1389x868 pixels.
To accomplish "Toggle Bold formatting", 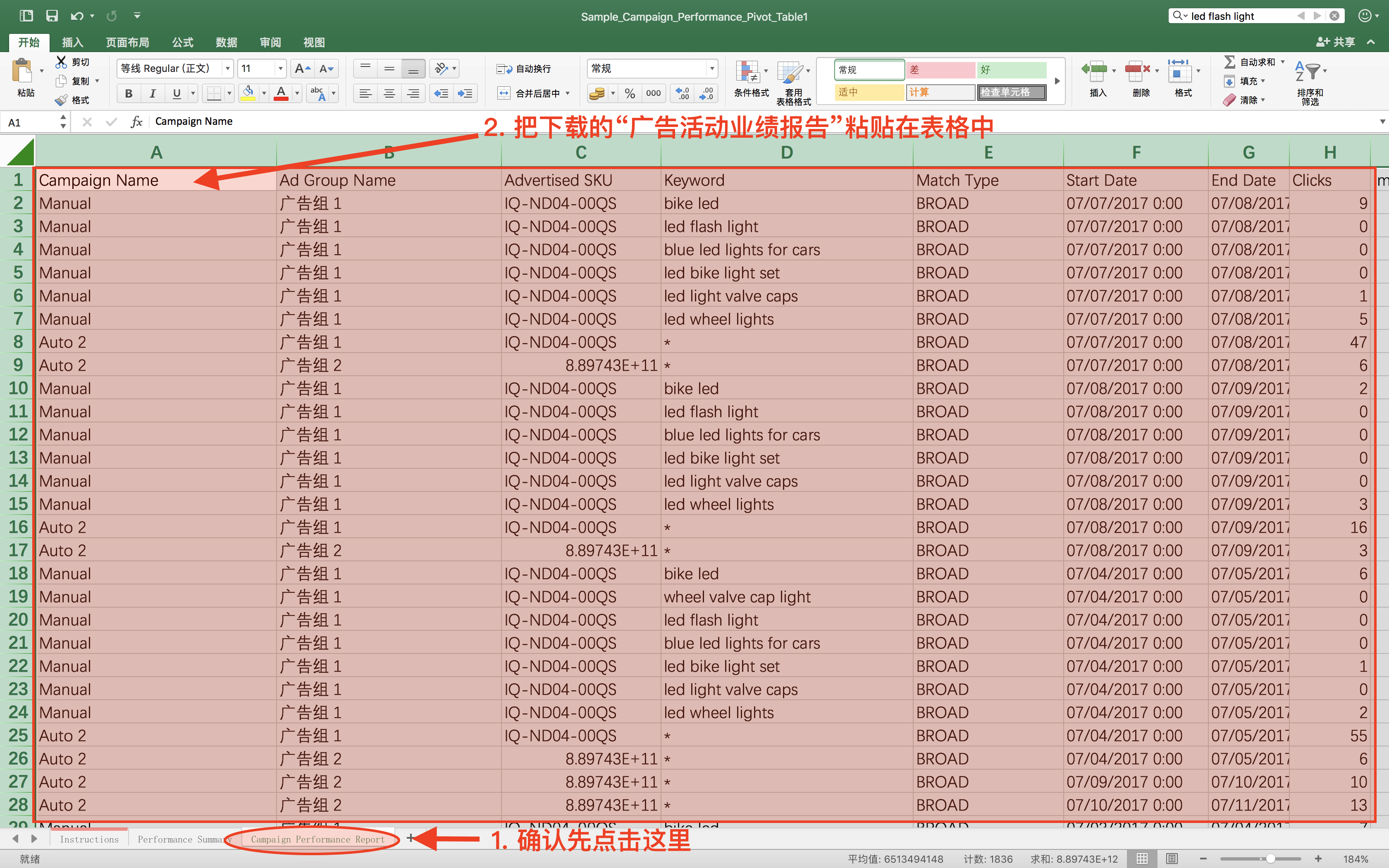I will (x=129, y=93).
